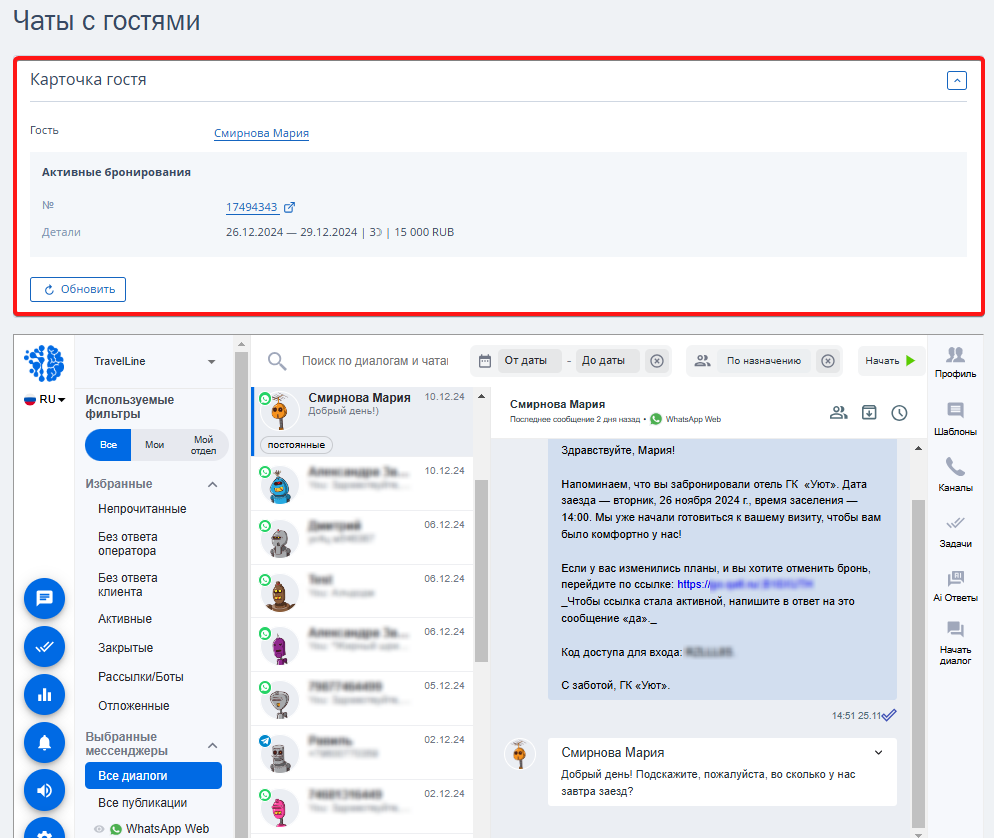Open Без ответа оператора filter
The image size is (994, 838).
click(128, 544)
